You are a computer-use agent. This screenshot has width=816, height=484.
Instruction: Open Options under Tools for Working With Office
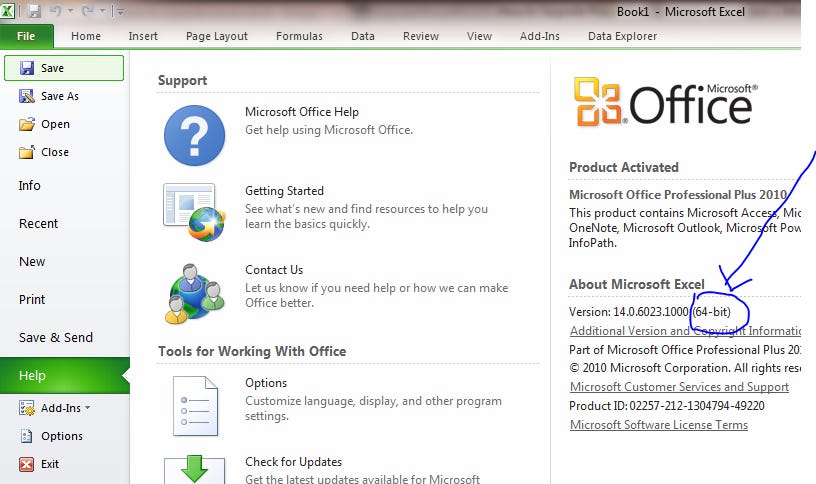pyautogui.click(x=266, y=383)
